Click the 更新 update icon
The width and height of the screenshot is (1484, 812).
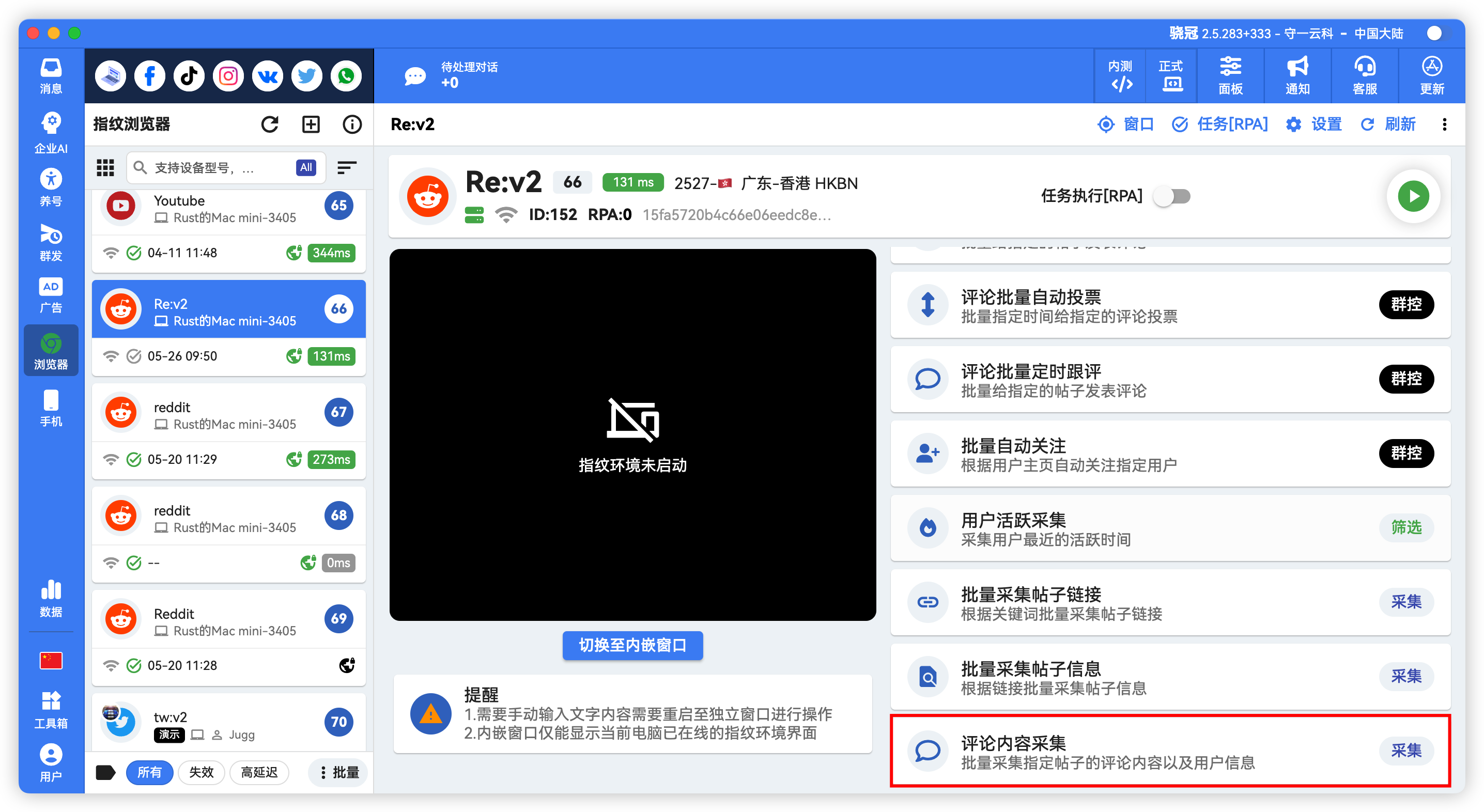pos(1432,75)
